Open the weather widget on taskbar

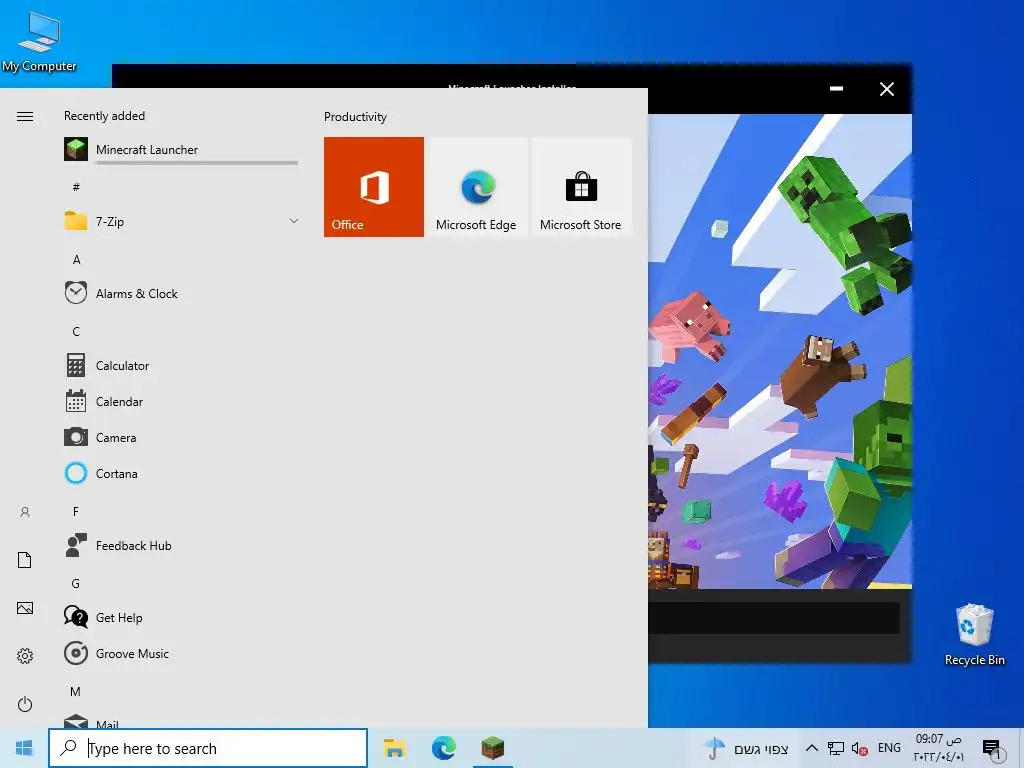[746, 748]
